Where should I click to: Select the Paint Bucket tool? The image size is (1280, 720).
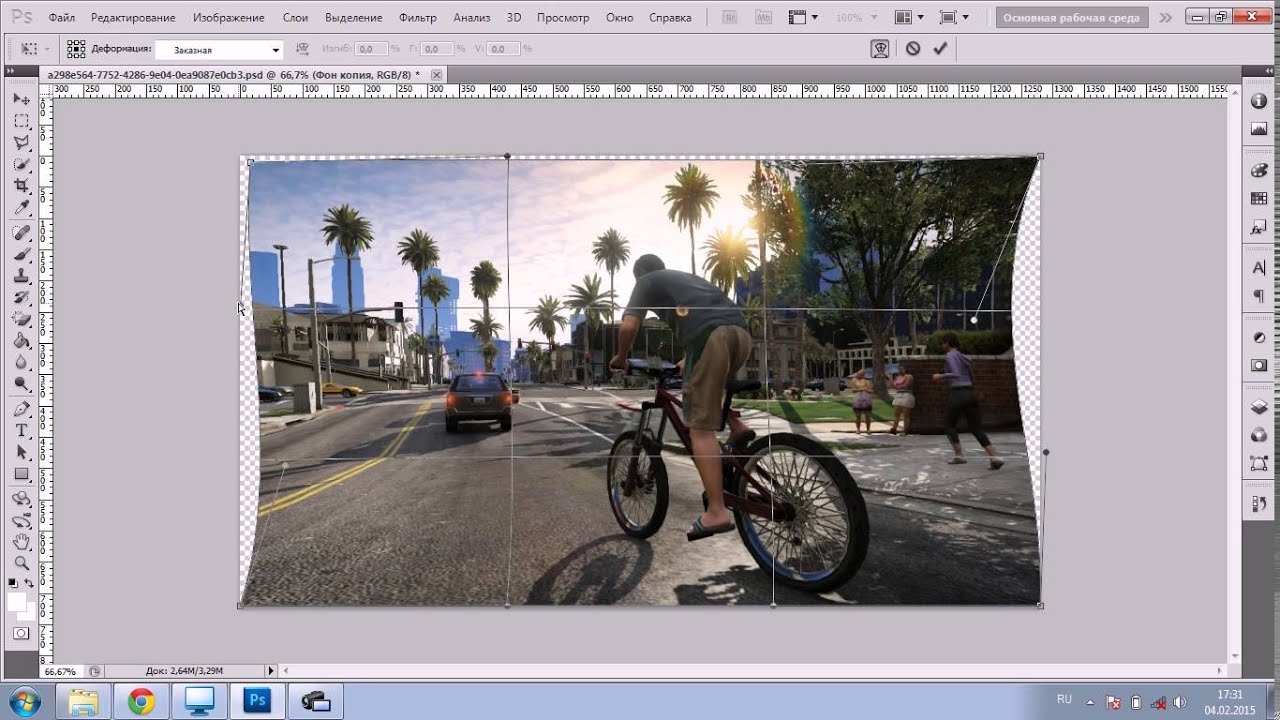click(x=21, y=341)
